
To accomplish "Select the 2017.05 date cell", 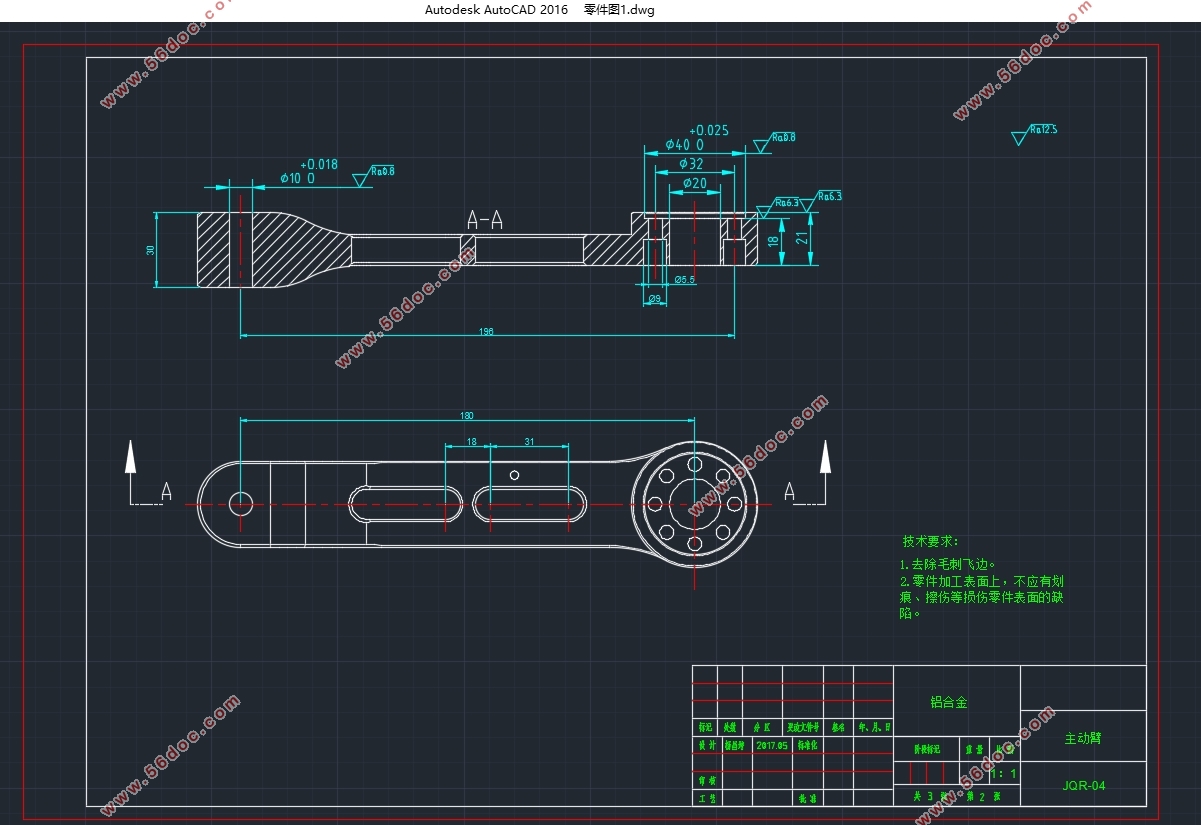I will [772, 746].
